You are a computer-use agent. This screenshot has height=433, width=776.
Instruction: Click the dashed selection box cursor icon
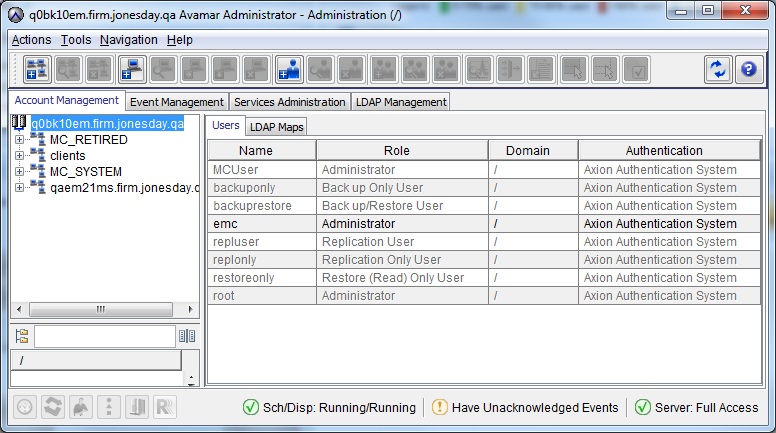[x=604, y=69]
